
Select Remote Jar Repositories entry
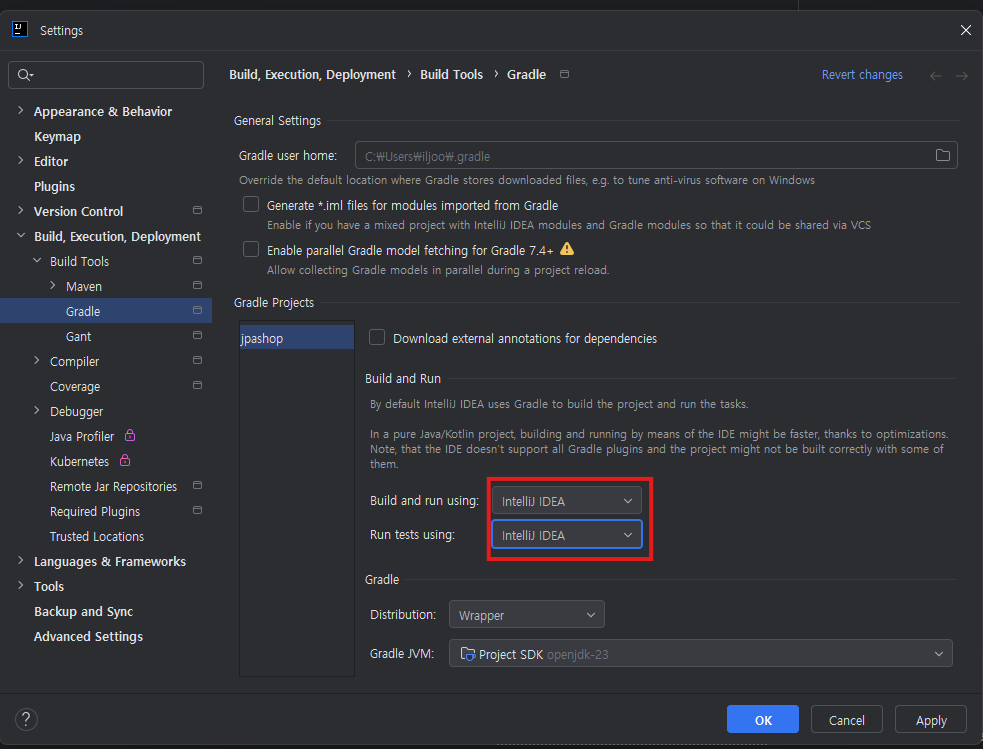point(113,486)
